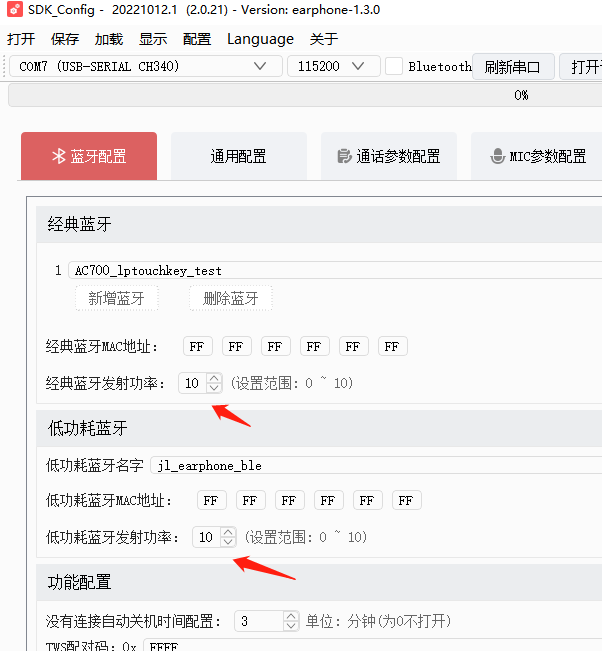The height and width of the screenshot is (651, 602).
Task: Edit the TWS配对码 FFFF field
Action: click(x=373, y=646)
